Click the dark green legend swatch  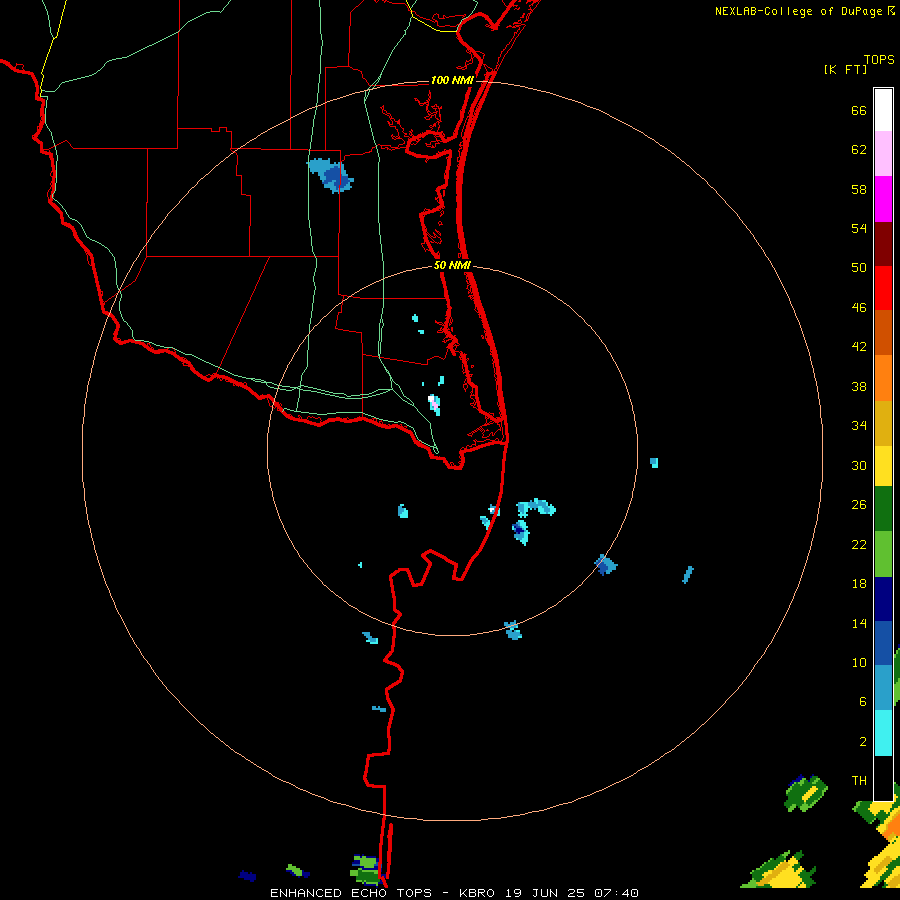click(883, 509)
